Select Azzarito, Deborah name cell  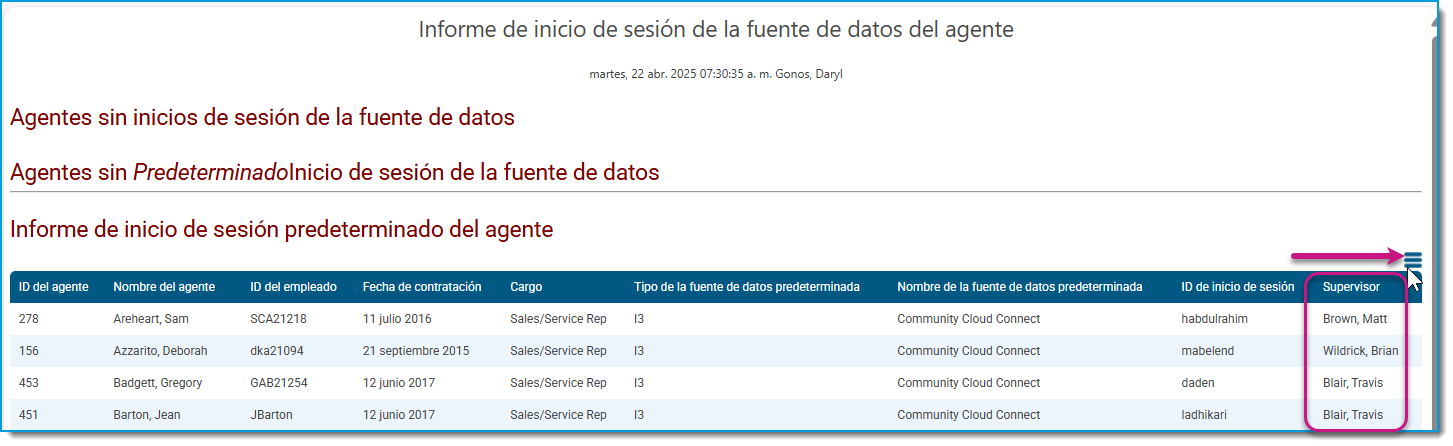click(x=160, y=351)
